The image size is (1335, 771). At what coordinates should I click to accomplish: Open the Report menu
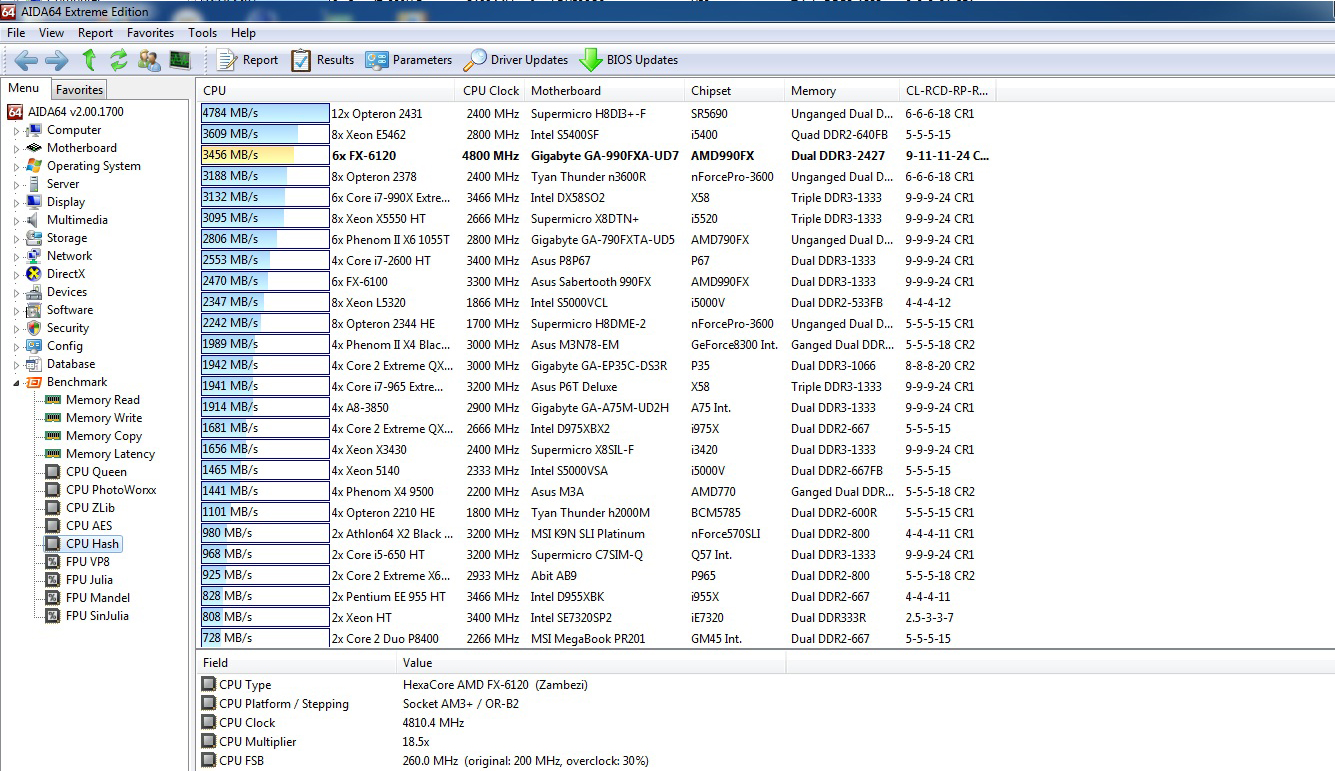[96, 33]
